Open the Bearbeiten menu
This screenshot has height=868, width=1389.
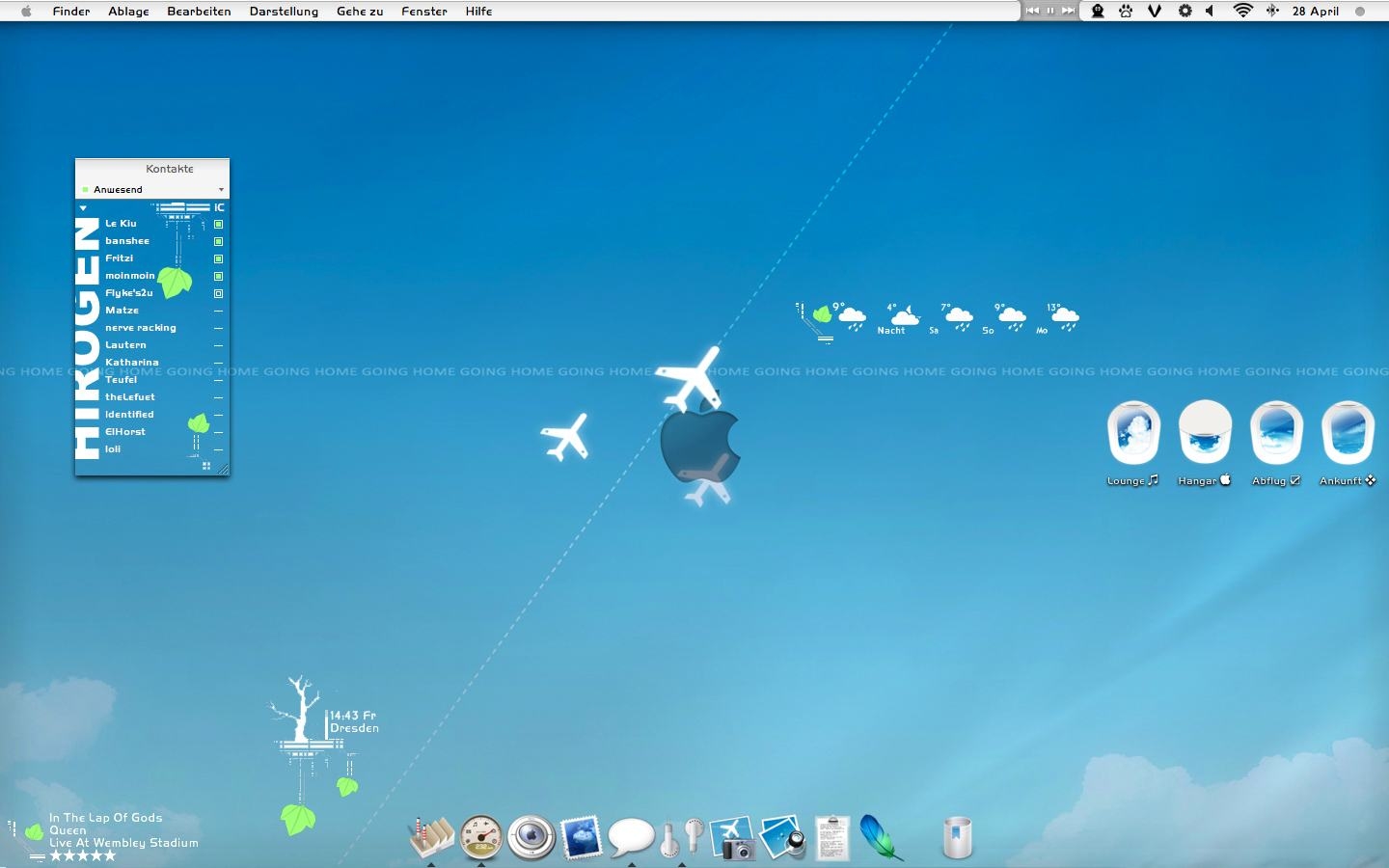pyautogui.click(x=199, y=11)
